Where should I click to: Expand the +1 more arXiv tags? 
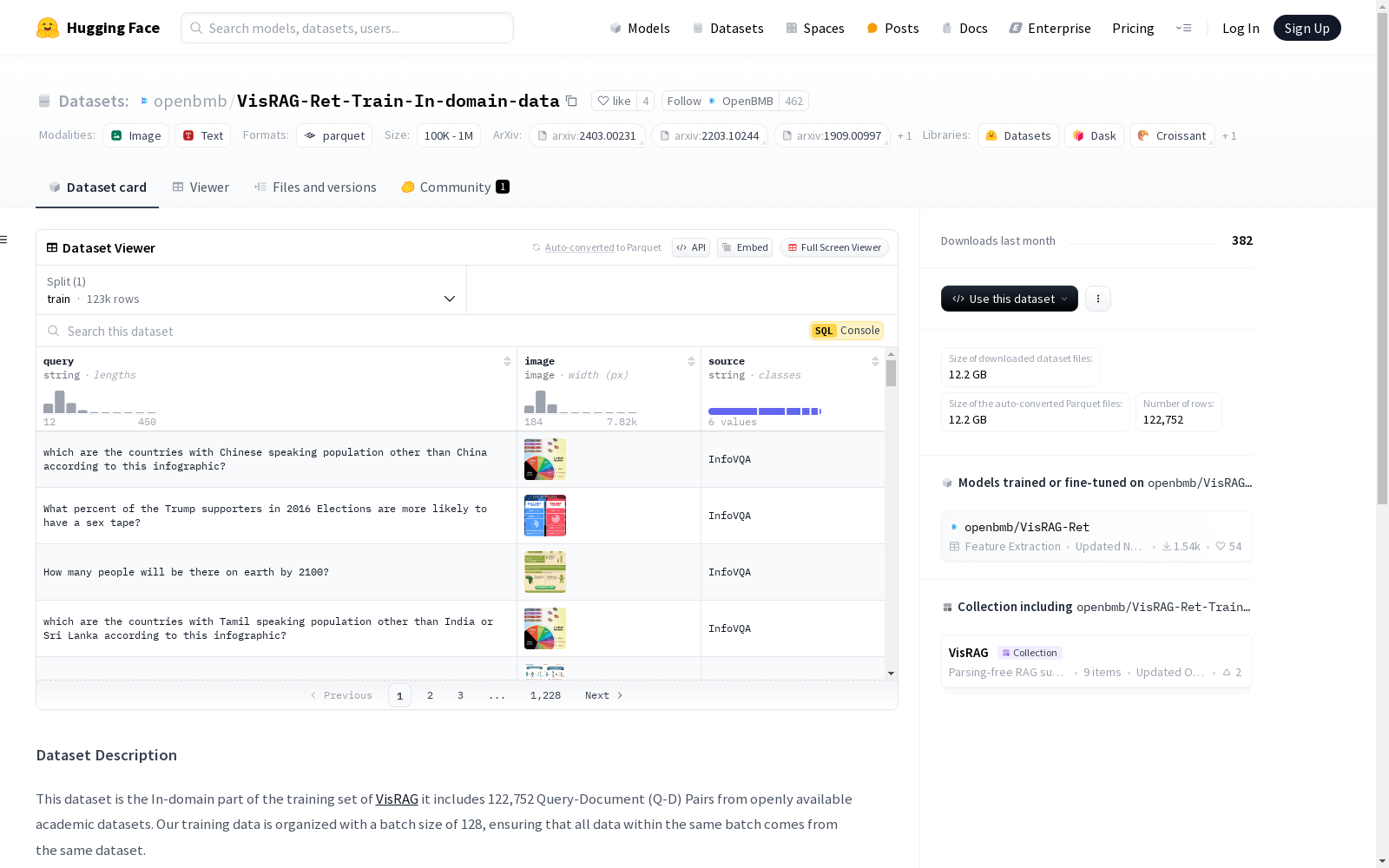point(905,135)
